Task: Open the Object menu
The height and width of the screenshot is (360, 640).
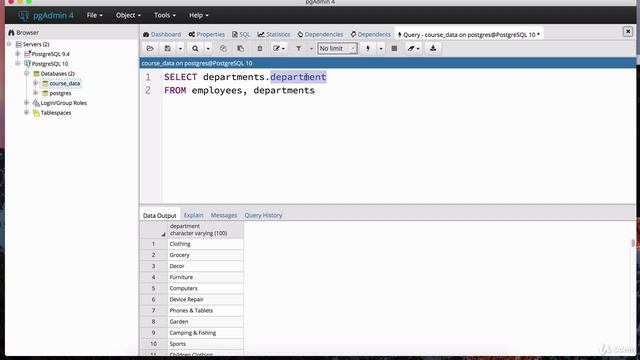Action: 128,15
